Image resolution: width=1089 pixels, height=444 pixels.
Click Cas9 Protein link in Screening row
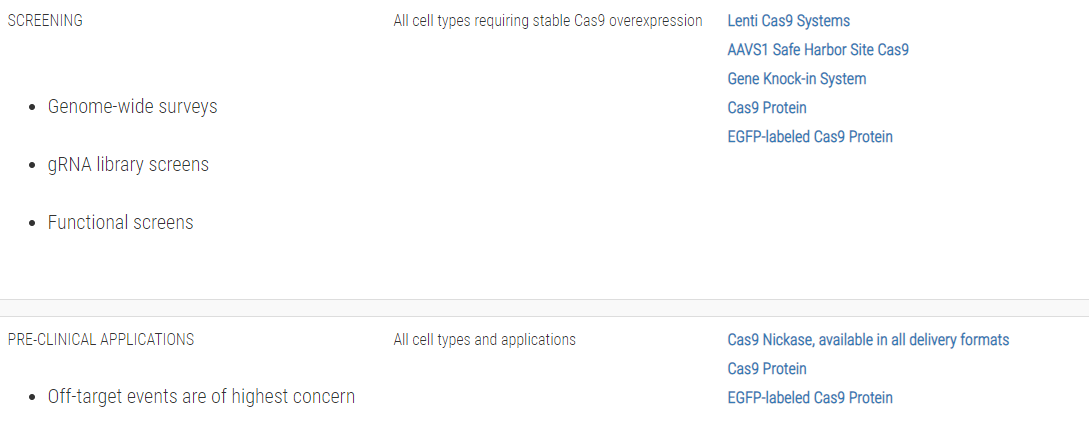[x=767, y=107]
